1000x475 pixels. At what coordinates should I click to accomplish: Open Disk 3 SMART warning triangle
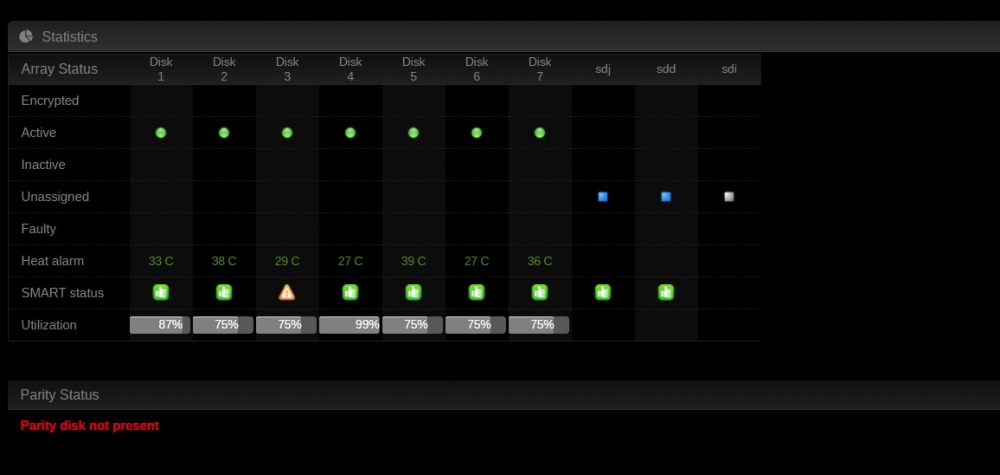click(287, 292)
